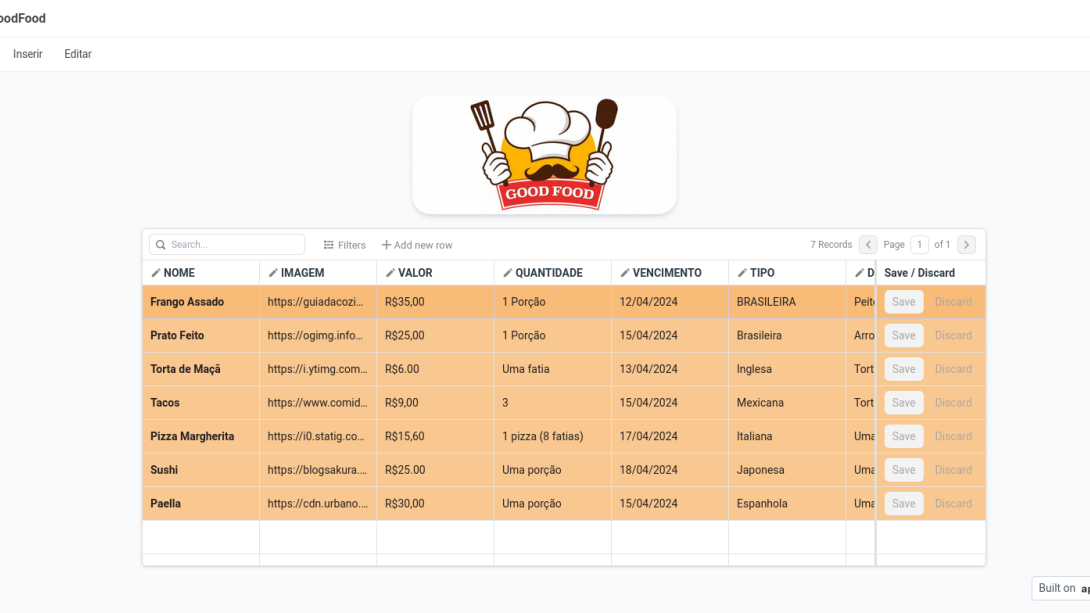Select the Sushi name cell
The height and width of the screenshot is (613, 1090).
pyautogui.click(x=201, y=470)
